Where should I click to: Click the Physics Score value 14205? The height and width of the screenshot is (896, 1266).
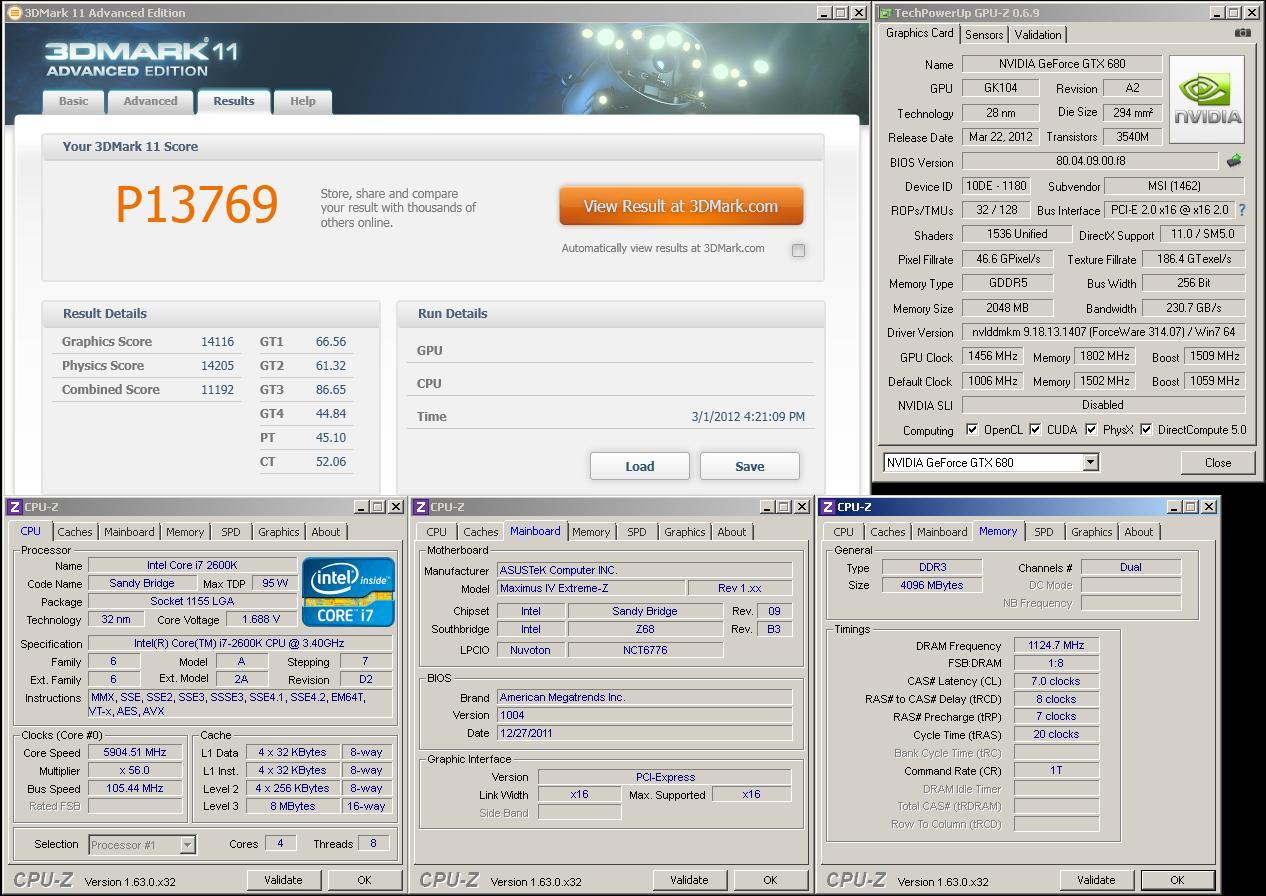point(217,366)
